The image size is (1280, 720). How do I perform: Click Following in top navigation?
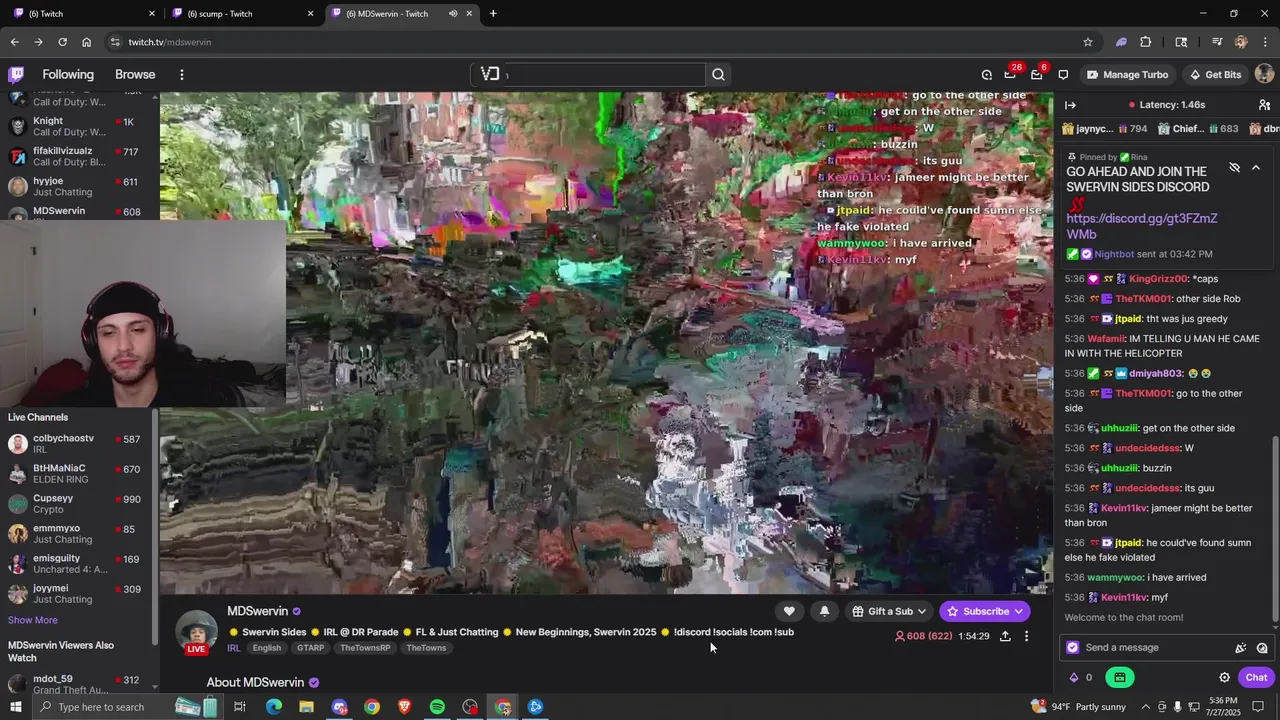click(x=68, y=74)
